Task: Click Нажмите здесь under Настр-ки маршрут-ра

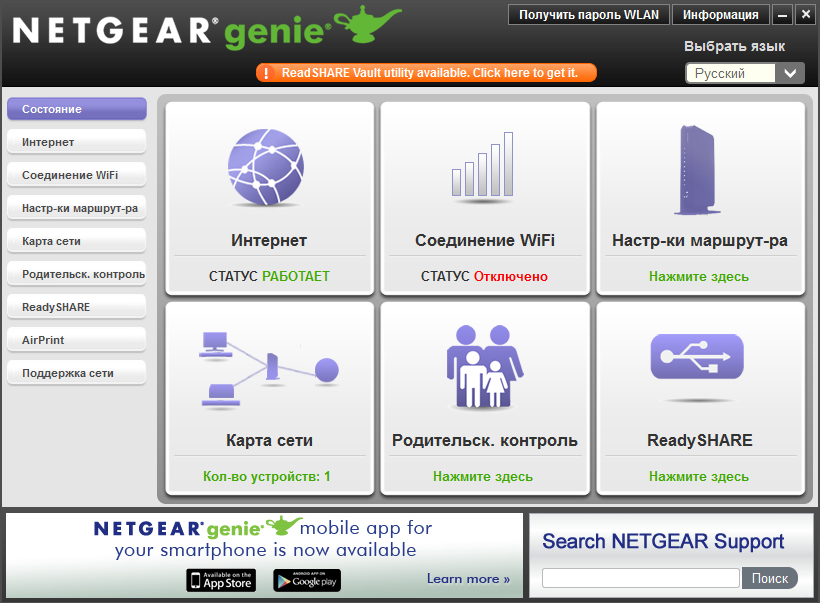Action: coord(699,276)
